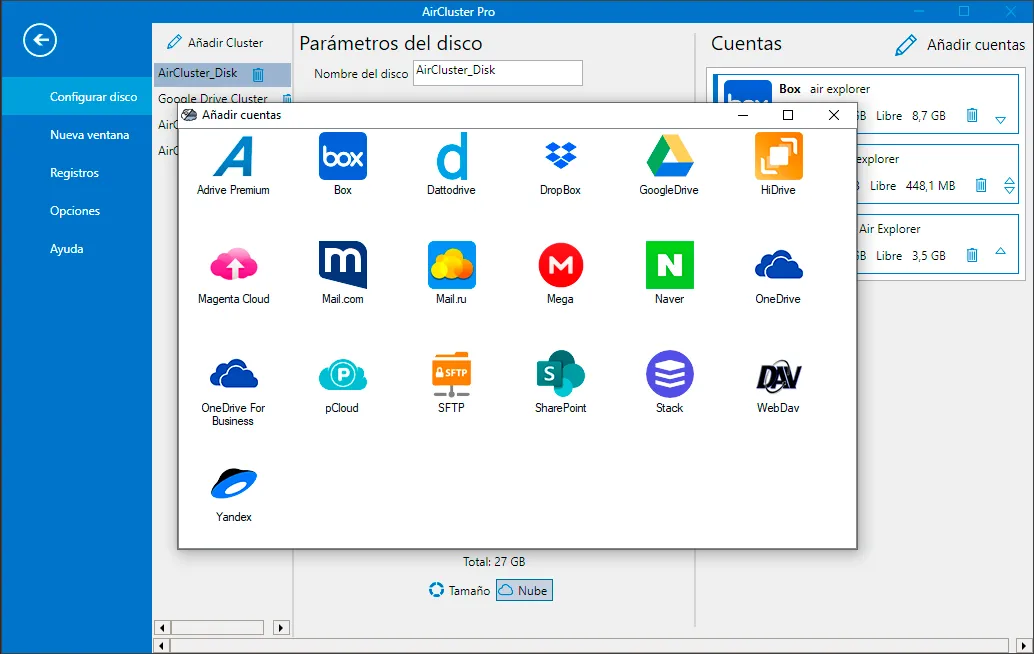Minimize the Añadir cuentas dialog
Screen dimensions: 1034x654
point(743,115)
